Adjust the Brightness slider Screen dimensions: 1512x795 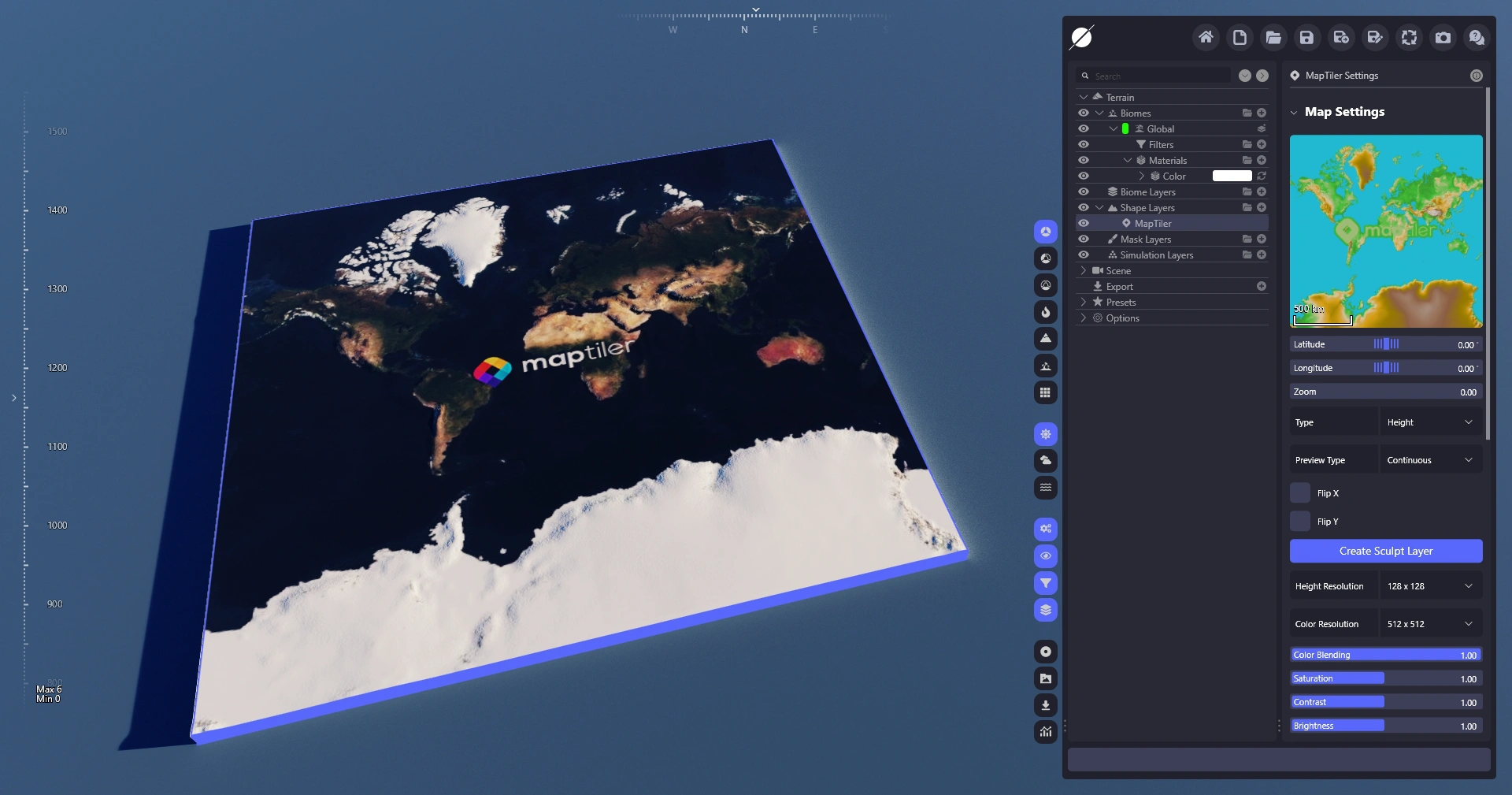[1386, 726]
